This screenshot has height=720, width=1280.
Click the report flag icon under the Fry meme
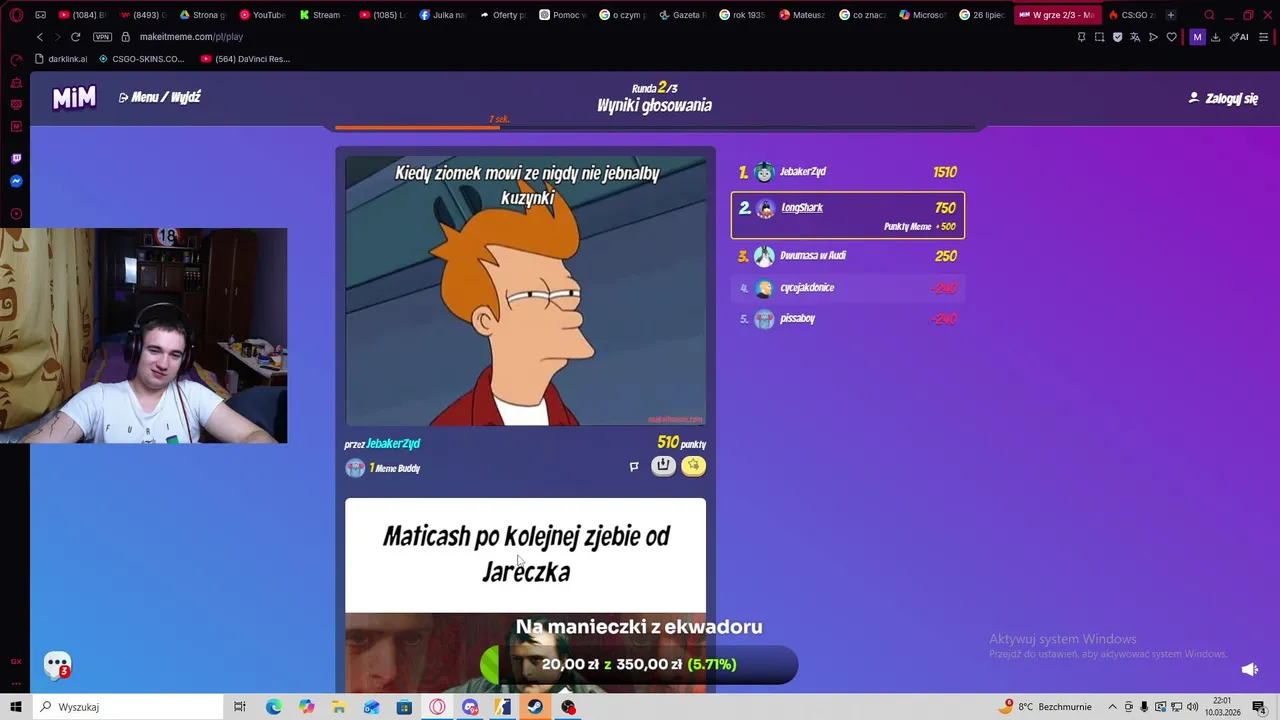pyautogui.click(x=634, y=466)
